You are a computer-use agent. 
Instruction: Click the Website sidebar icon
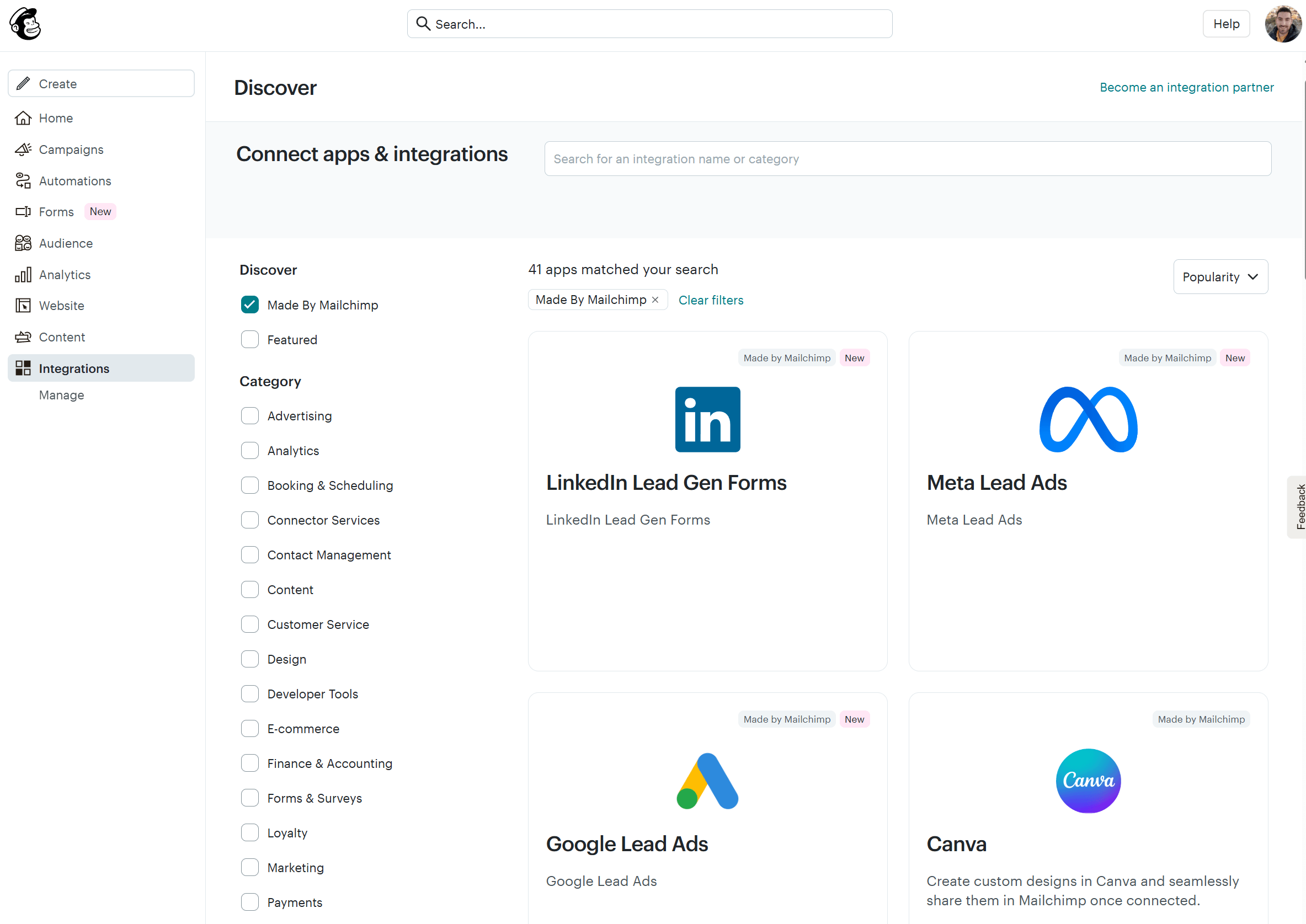23,306
